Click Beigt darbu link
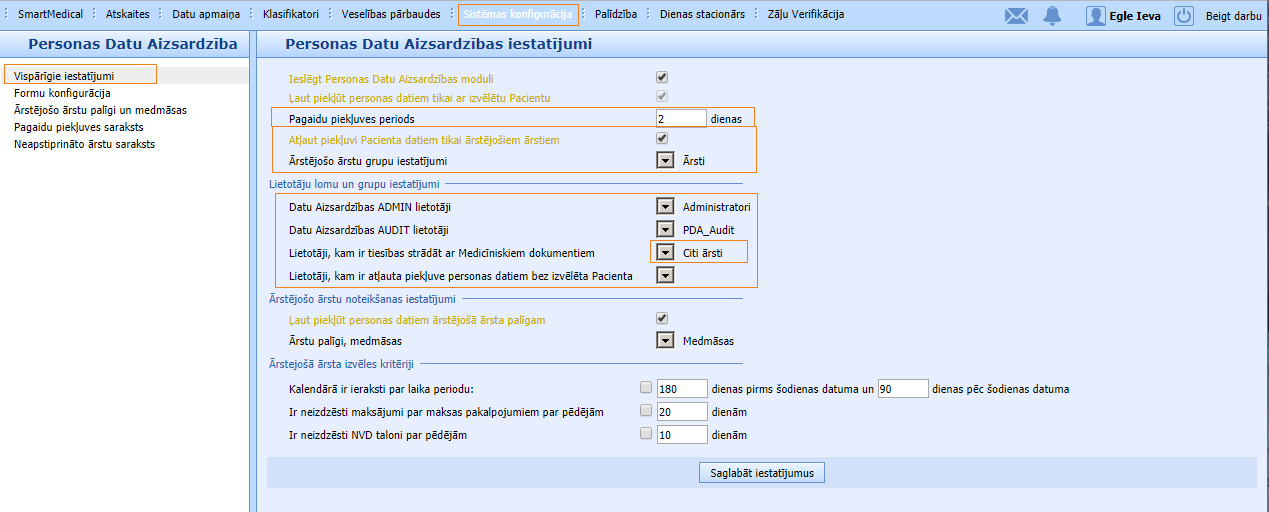 click(1233, 15)
